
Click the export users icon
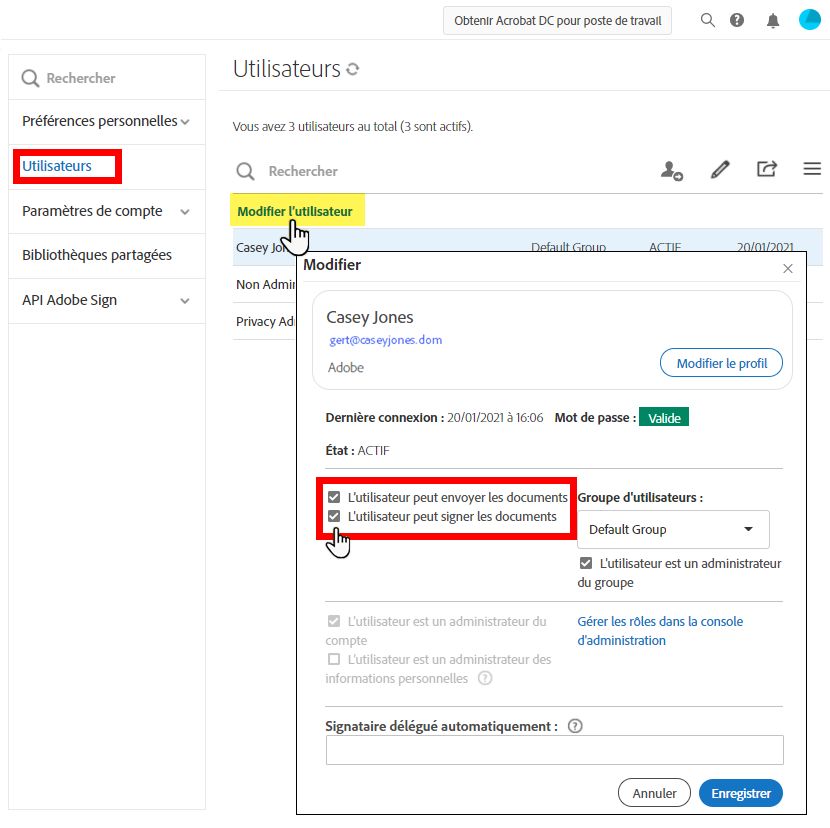pyautogui.click(x=766, y=169)
